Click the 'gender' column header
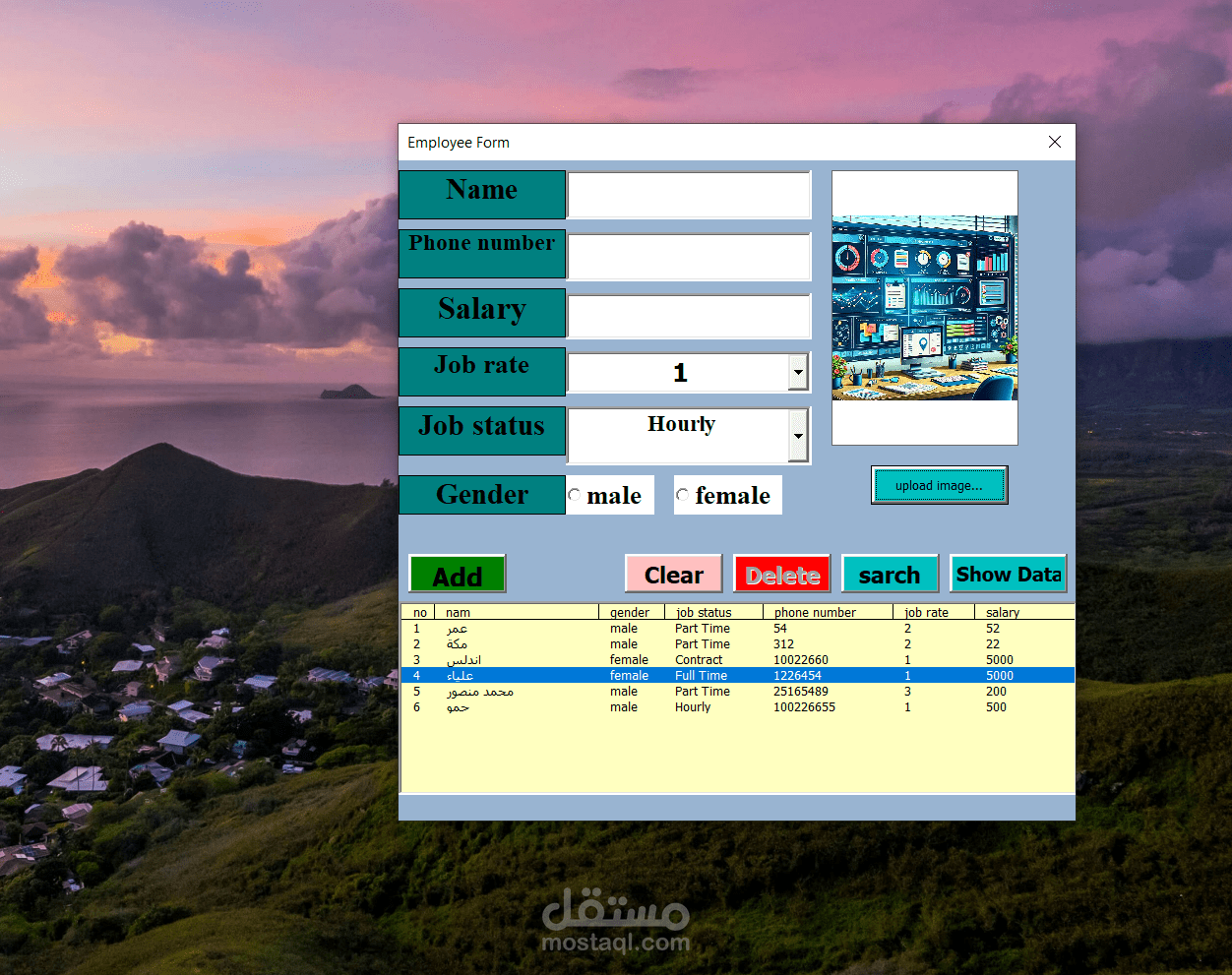 click(x=632, y=612)
